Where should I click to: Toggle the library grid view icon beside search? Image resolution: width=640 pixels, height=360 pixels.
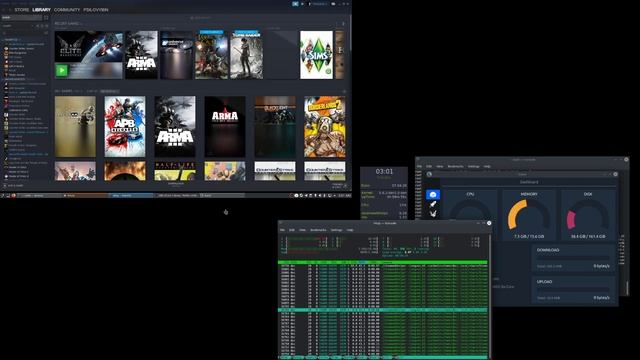46,18
